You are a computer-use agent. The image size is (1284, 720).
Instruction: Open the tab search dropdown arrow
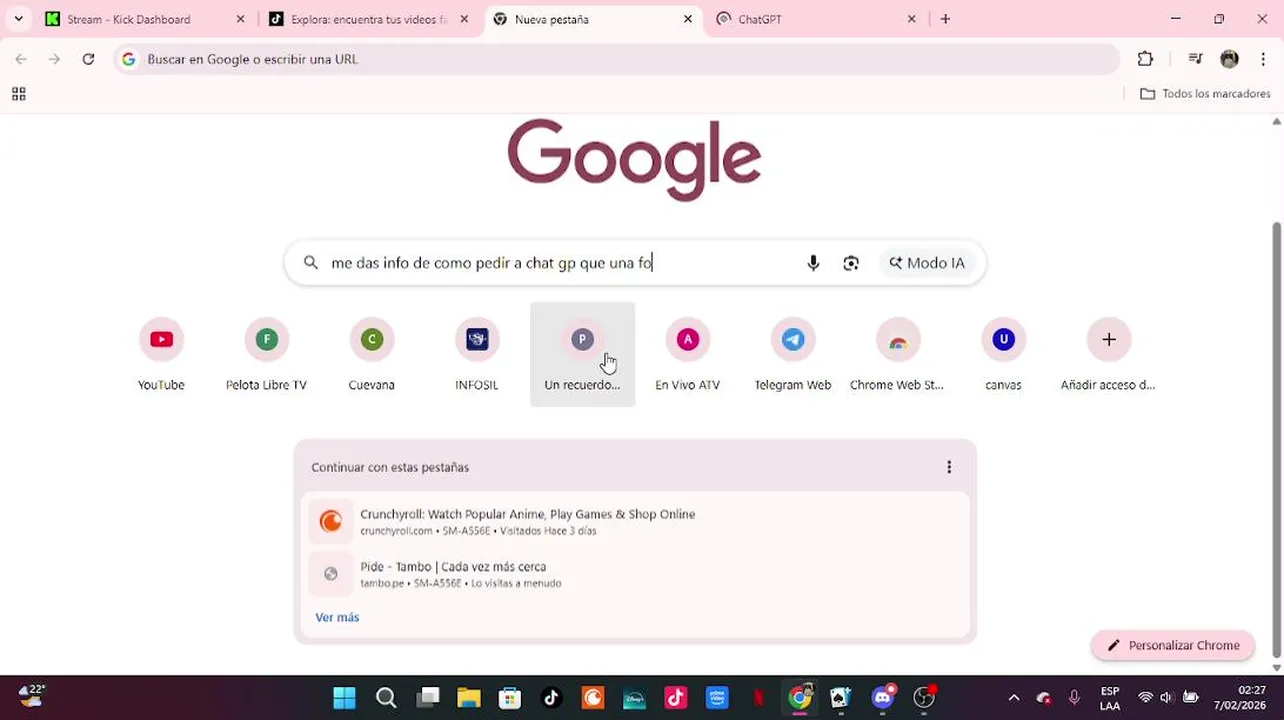tap(18, 19)
